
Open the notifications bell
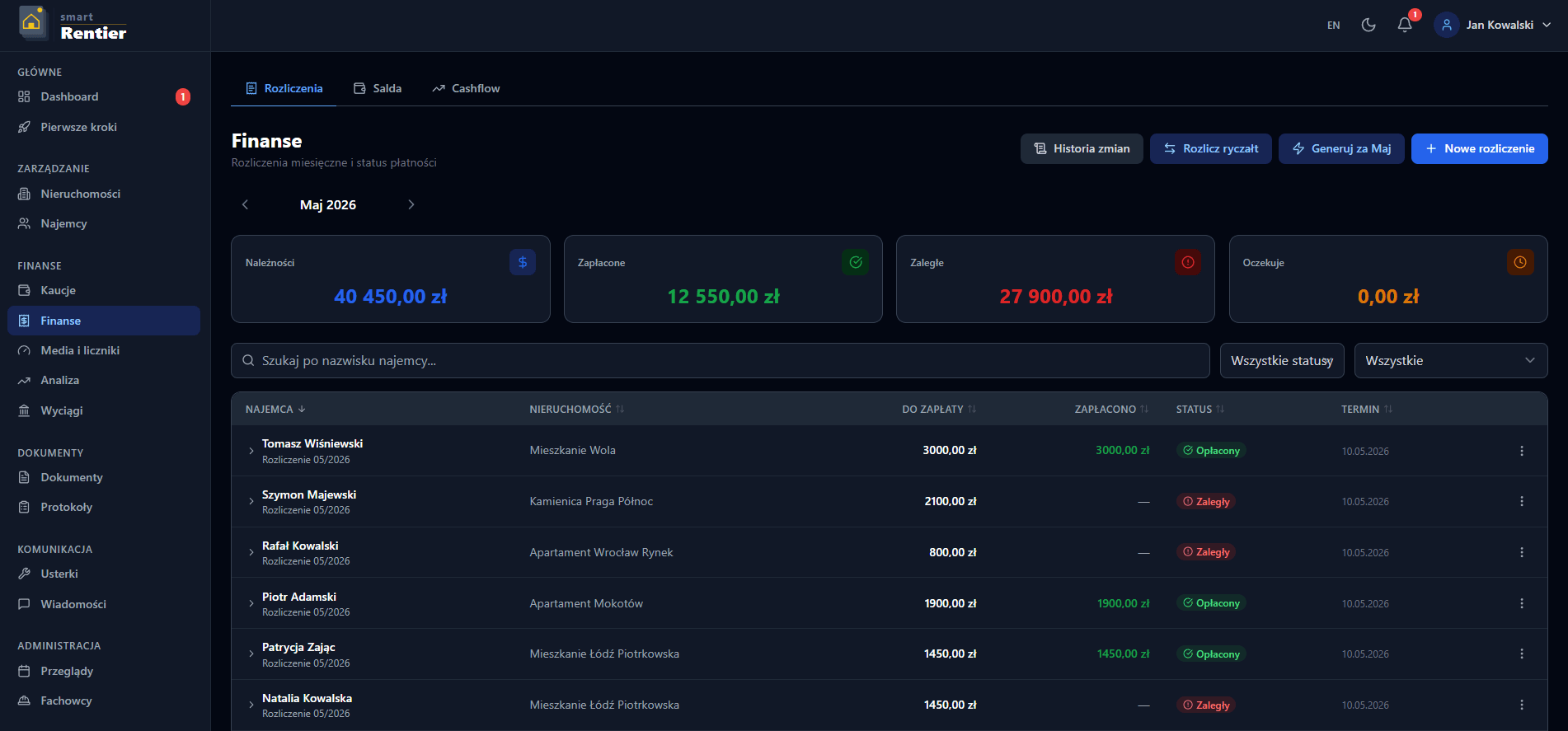1405,25
